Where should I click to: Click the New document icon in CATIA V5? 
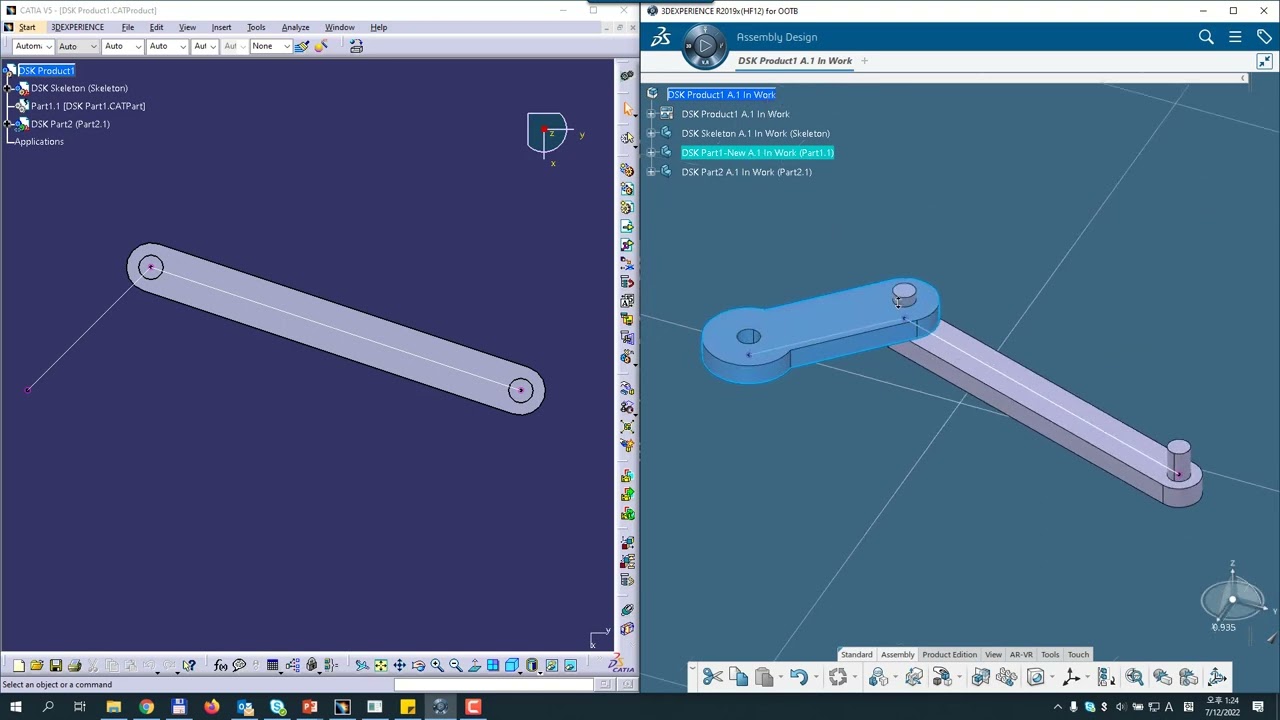pyautogui.click(x=18, y=665)
